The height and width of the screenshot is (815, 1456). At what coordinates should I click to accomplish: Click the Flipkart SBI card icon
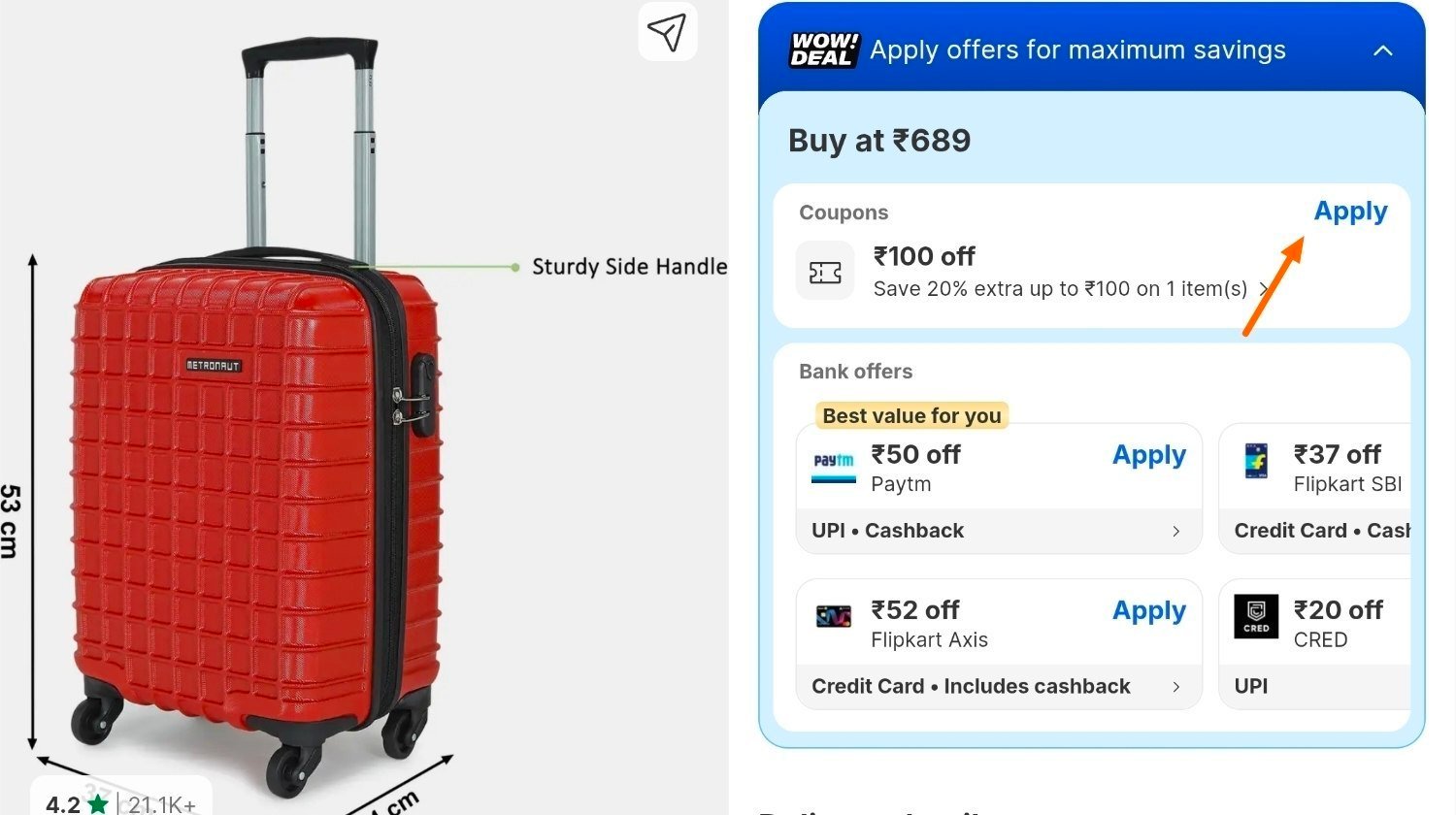click(1256, 461)
